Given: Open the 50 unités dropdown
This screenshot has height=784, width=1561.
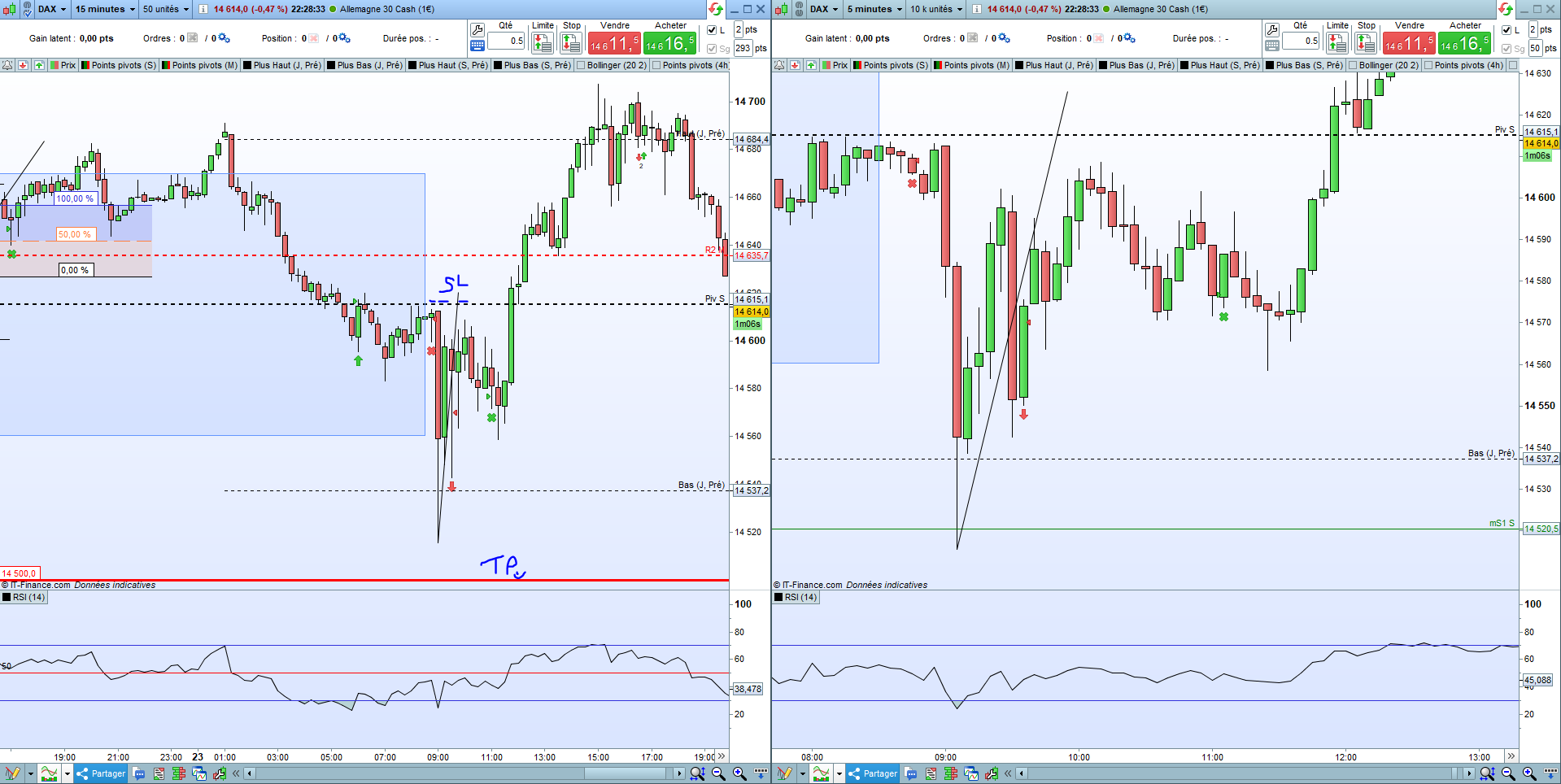Looking at the screenshot, I should click(165, 9).
